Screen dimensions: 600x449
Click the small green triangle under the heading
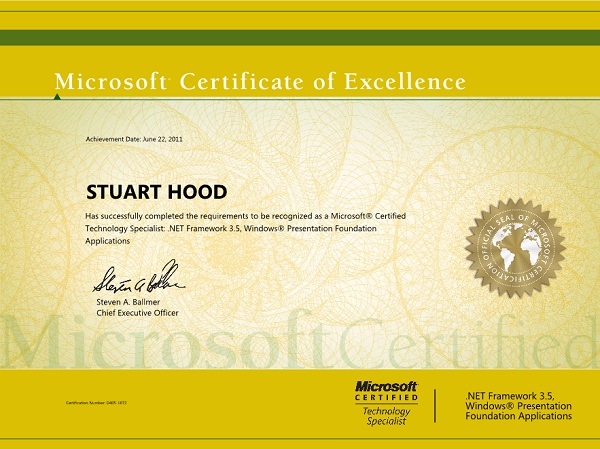57,97
